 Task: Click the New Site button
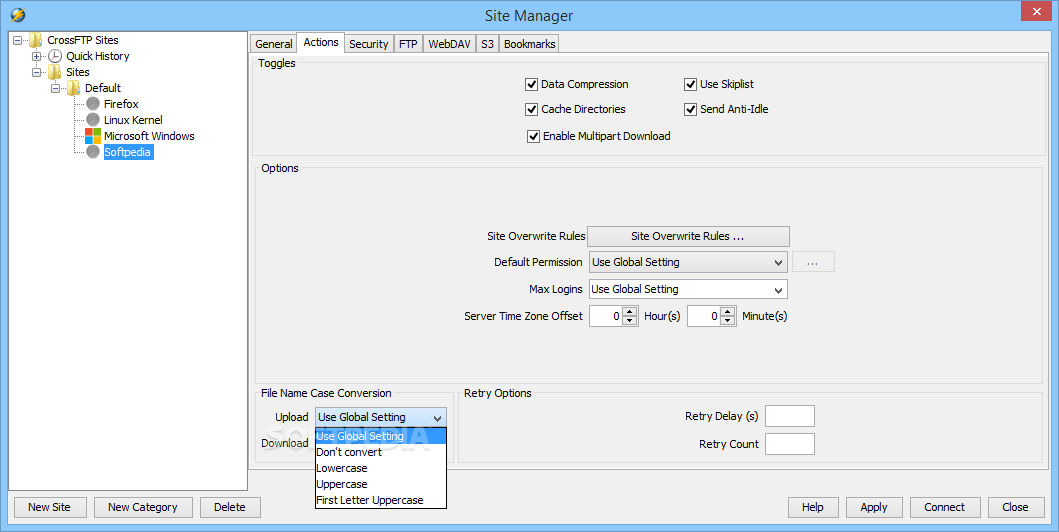pyautogui.click(x=49, y=508)
